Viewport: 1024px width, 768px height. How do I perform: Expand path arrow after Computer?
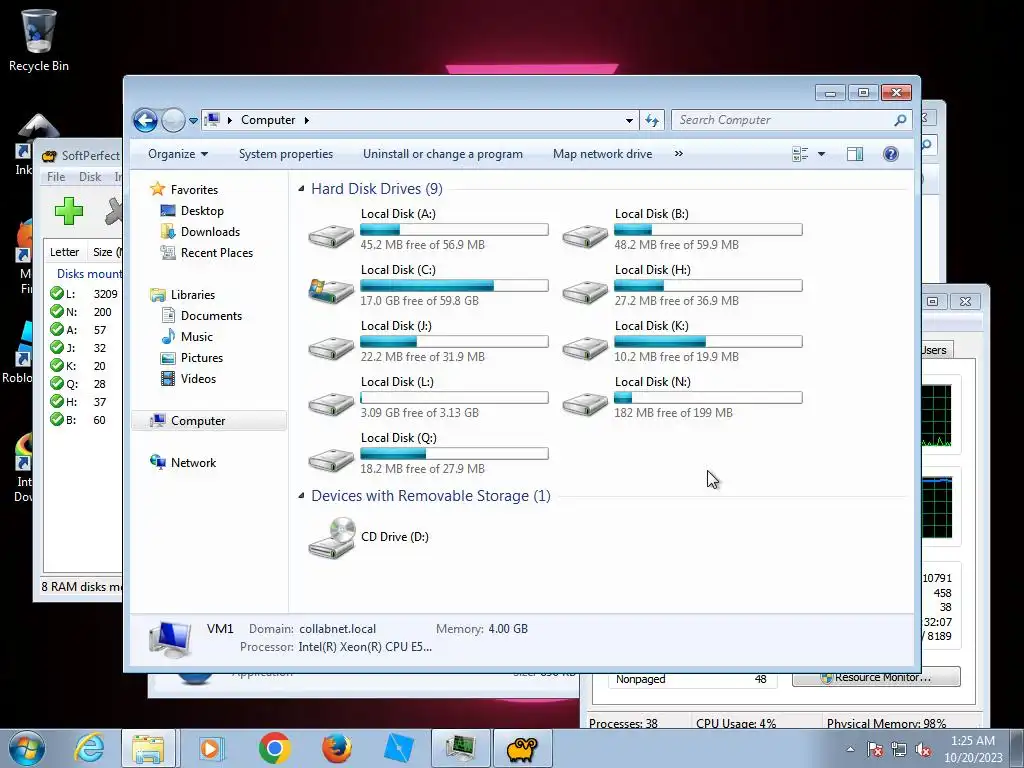pos(306,120)
